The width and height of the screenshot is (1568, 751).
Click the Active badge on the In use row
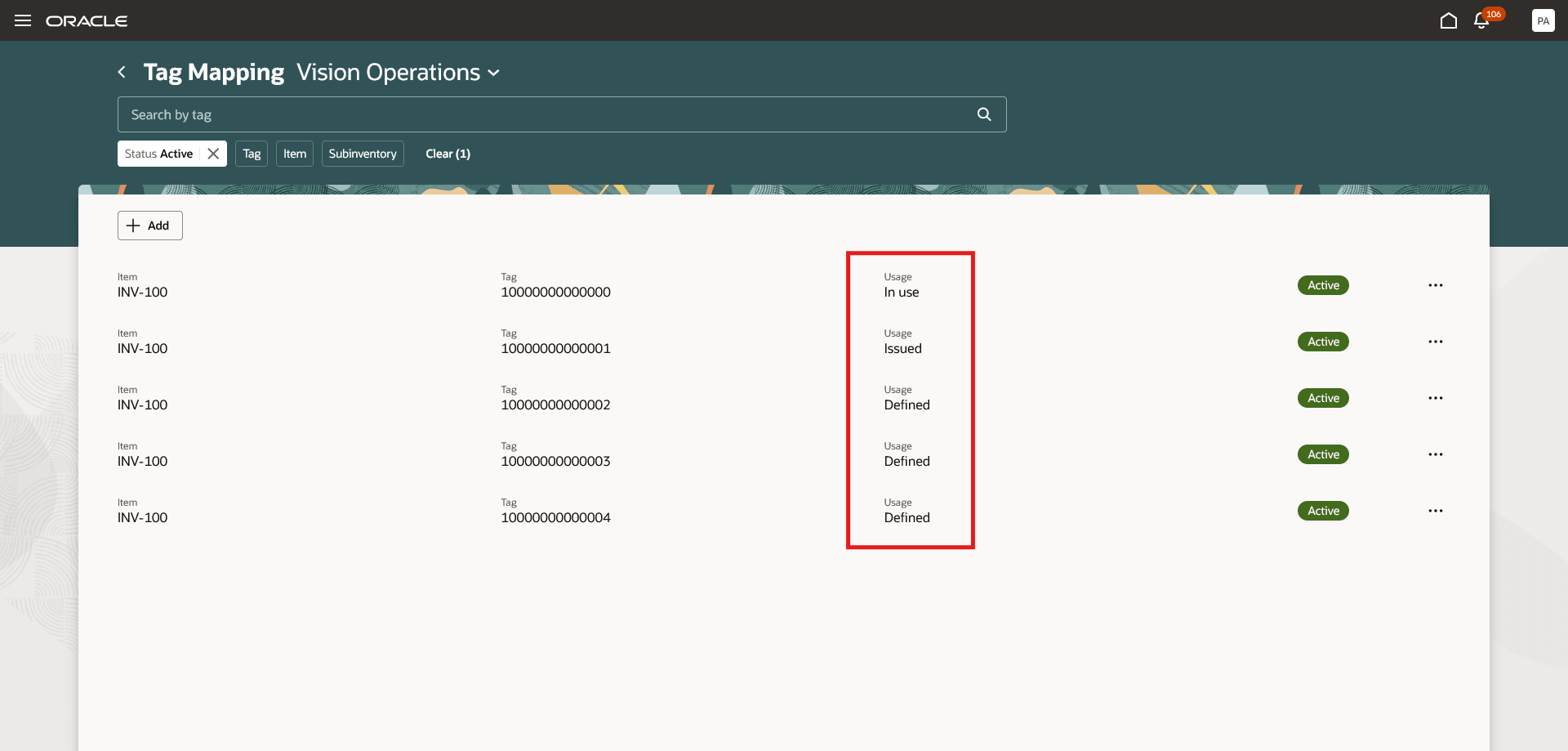pyautogui.click(x=1323, y=285)
